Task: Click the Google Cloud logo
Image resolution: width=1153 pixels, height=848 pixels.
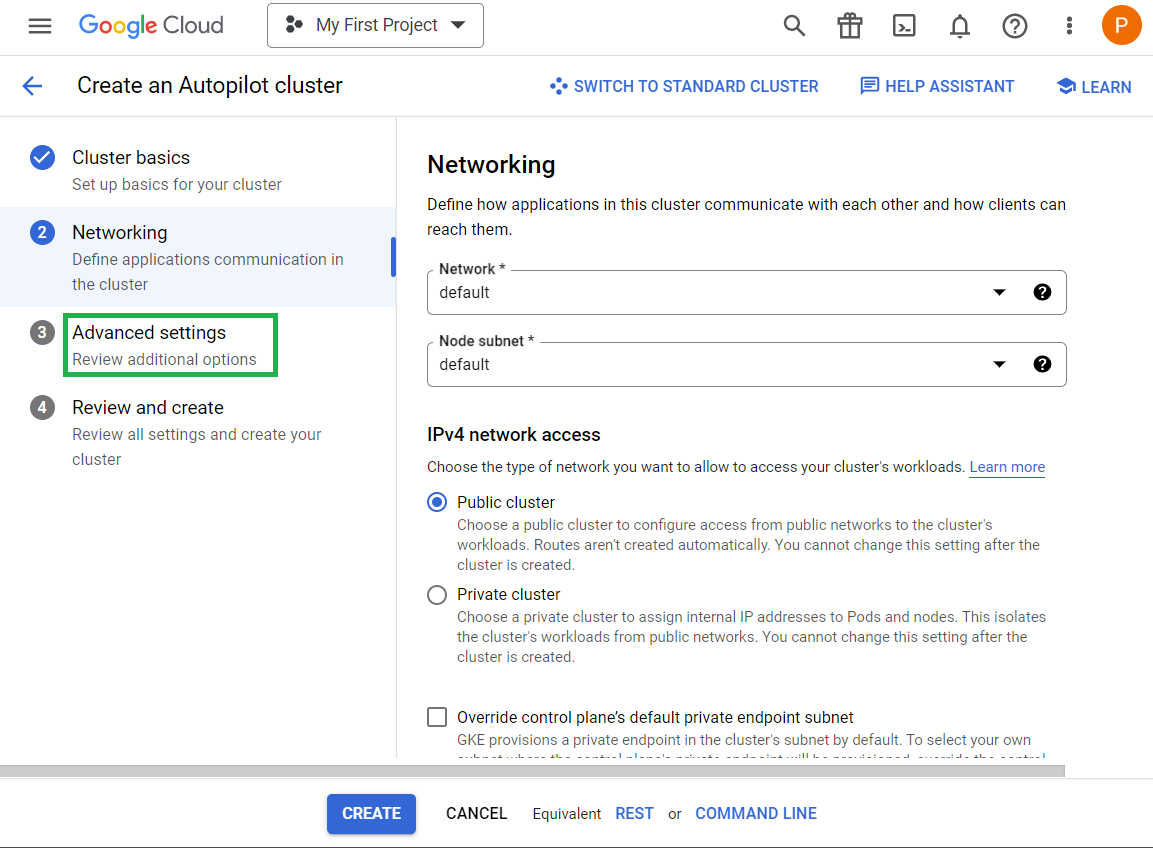Action: 151,26
